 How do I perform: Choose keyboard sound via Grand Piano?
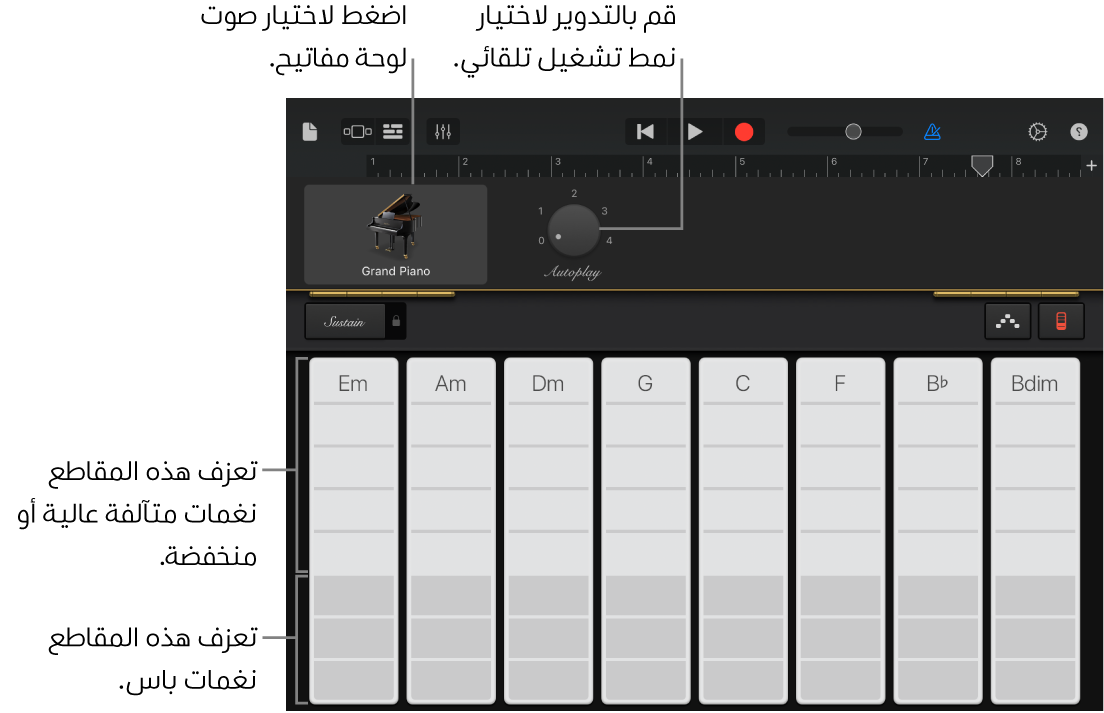tap(396, 234)
